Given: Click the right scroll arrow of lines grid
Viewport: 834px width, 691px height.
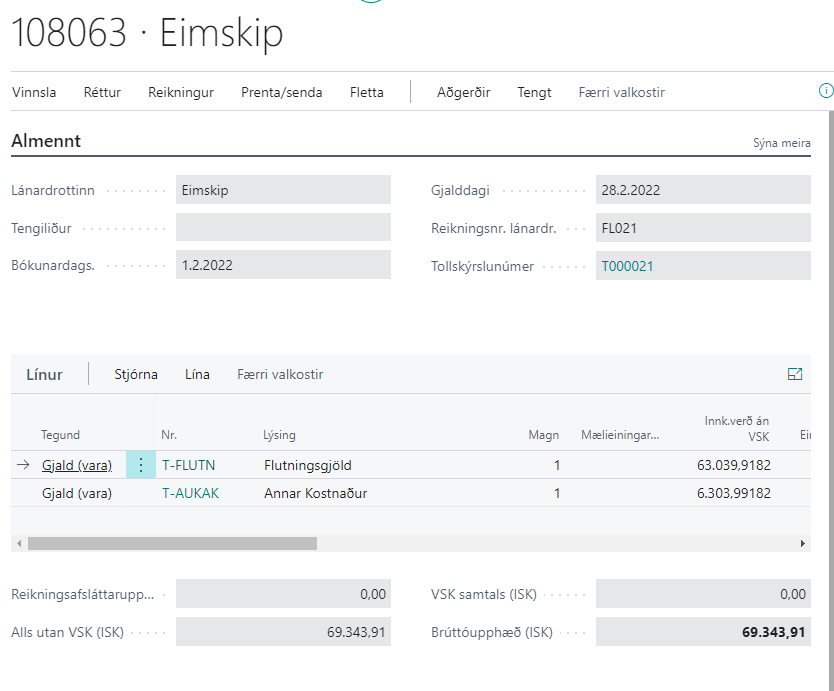Looking at the screenshot, I should 802,543.
